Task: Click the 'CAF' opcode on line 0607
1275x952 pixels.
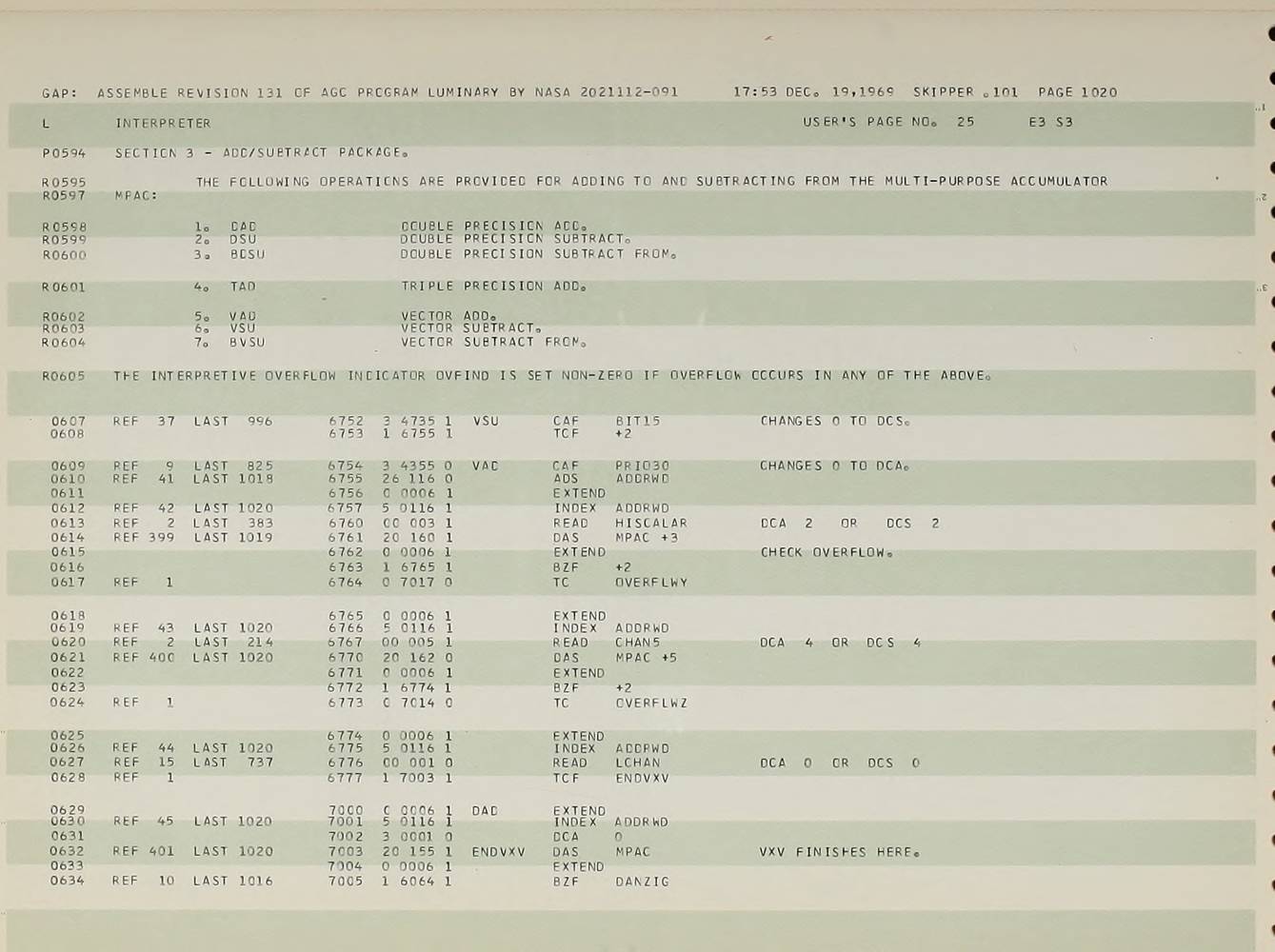Action: (566, 421)
